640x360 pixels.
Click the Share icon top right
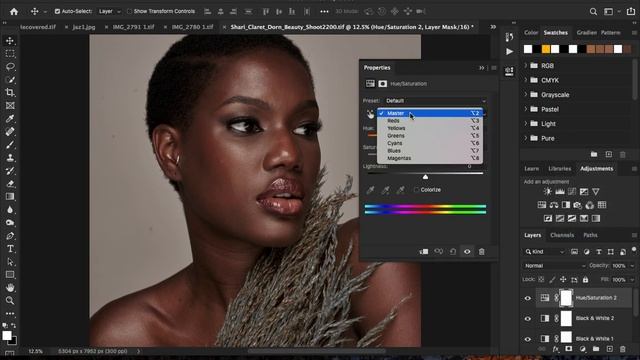coord(631,11)
